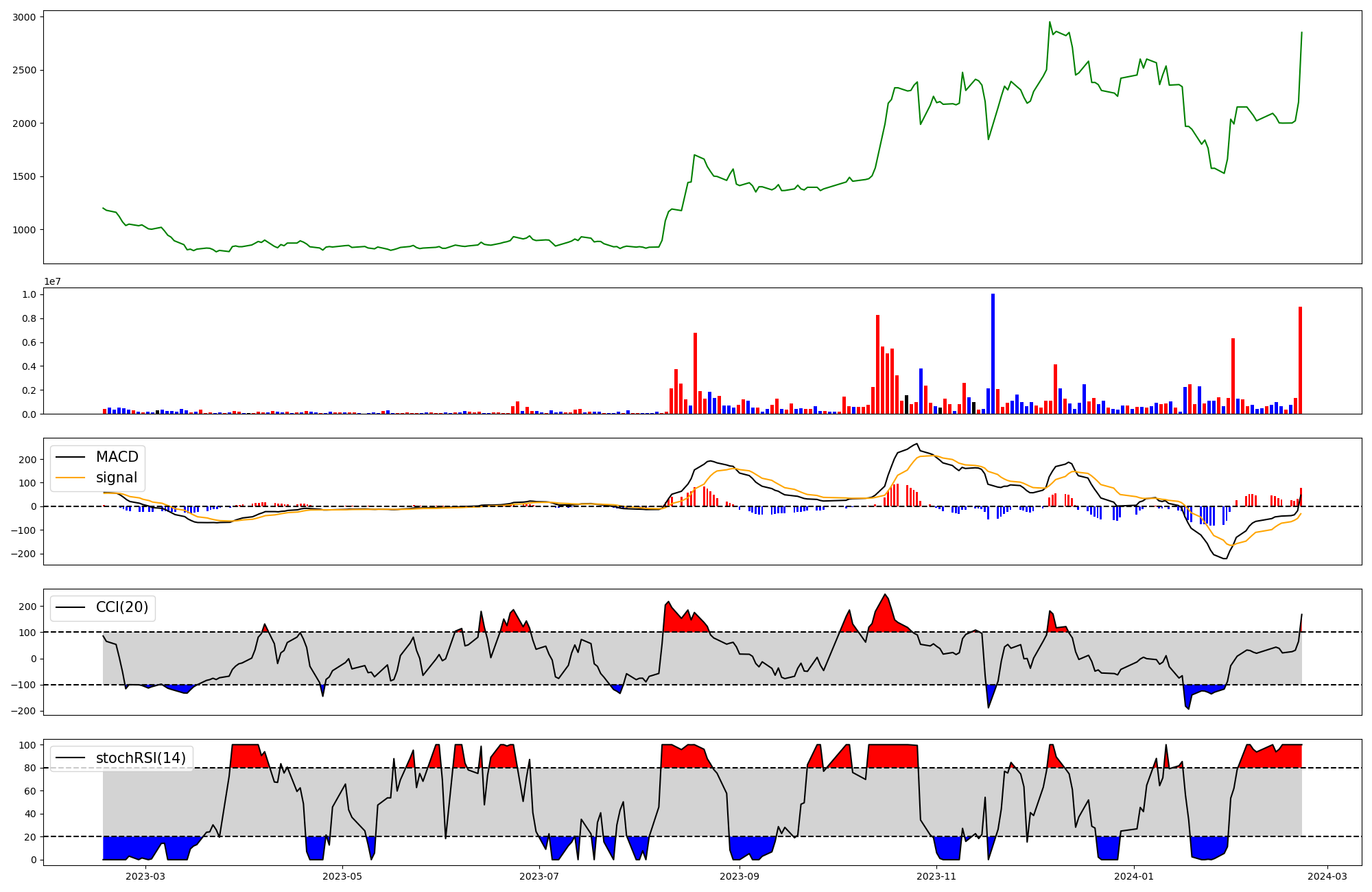Click the orange signal legend entry
This screenshot has width=1372, height=892.
(116, 478)
